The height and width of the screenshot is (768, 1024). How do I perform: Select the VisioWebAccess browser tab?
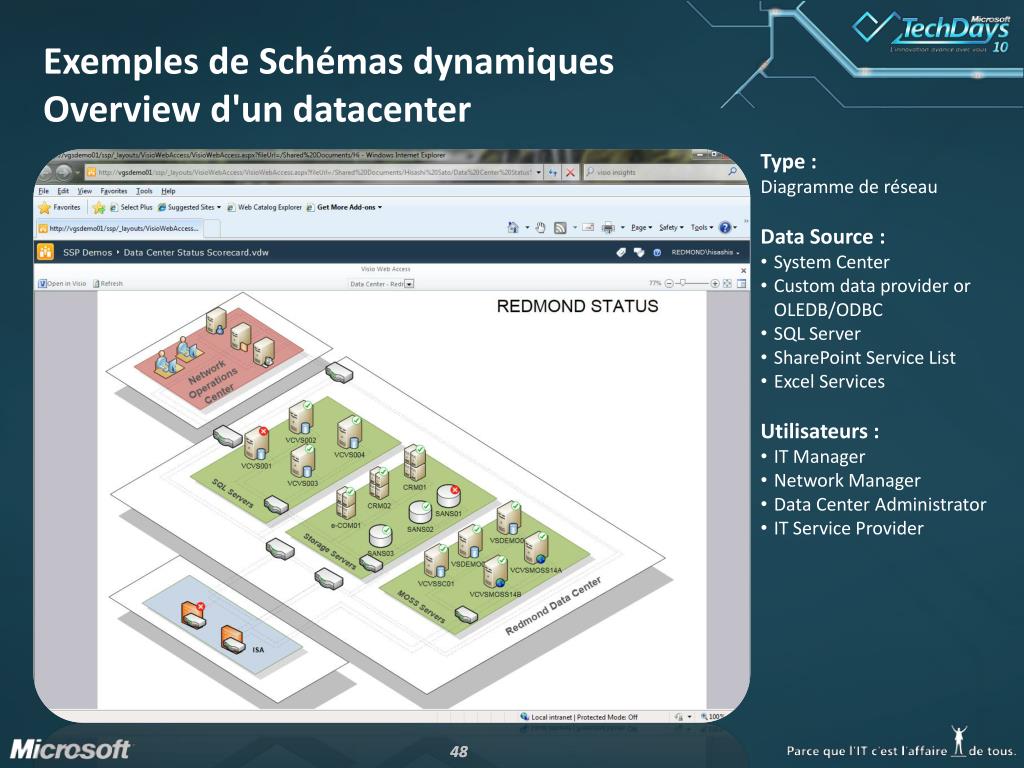click(x=120, y=228)
